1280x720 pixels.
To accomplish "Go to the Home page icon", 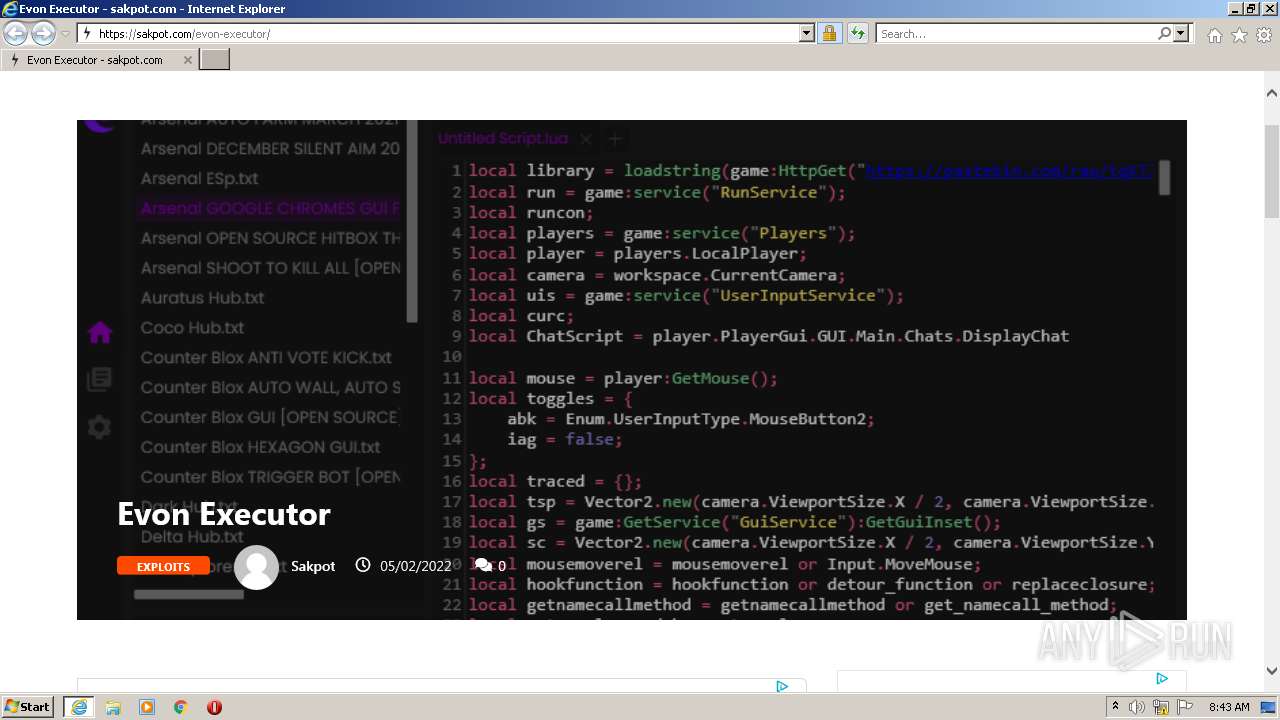I will (1214, 35).
